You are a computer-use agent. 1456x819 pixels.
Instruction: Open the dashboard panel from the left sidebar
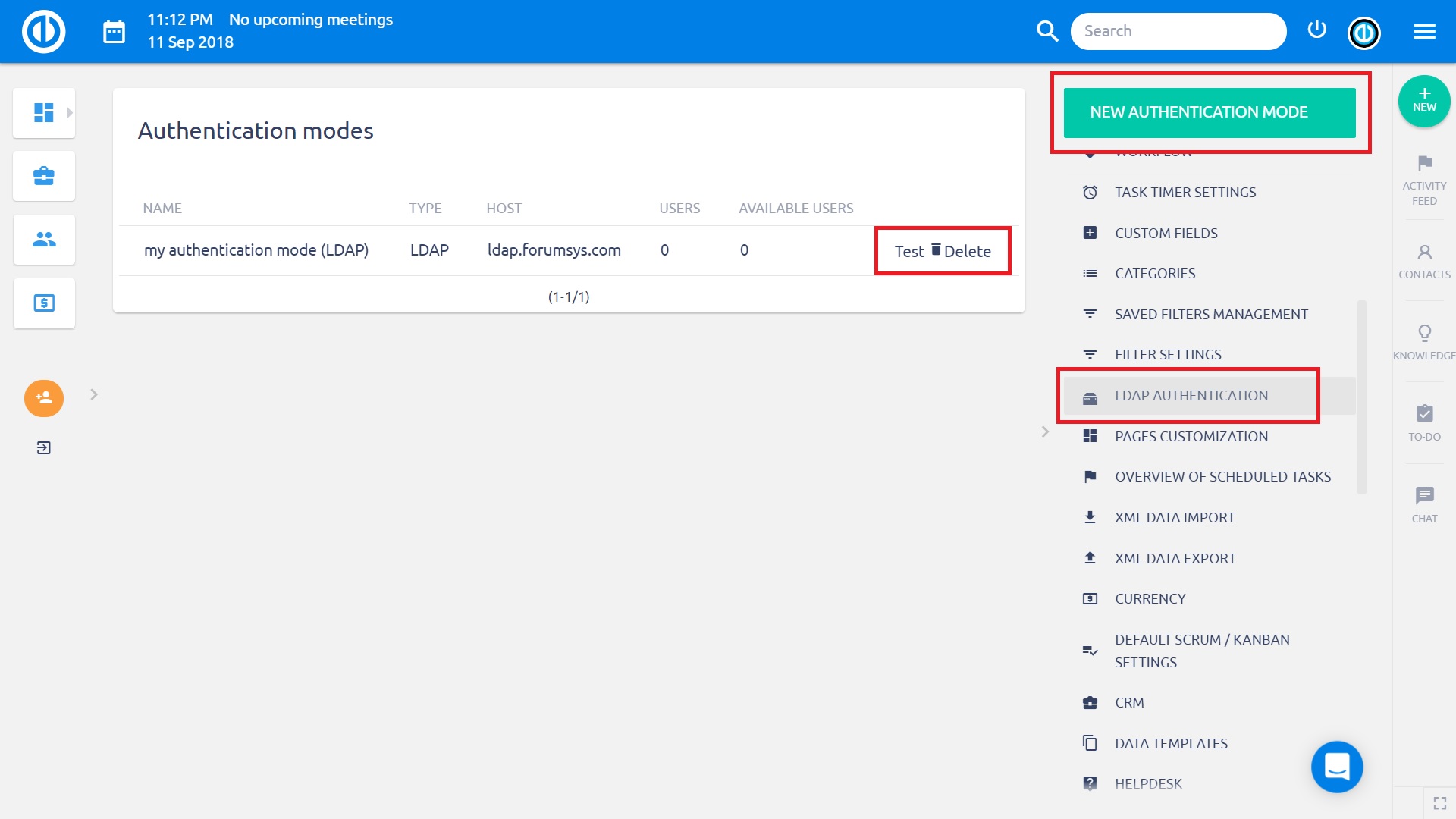pos(43,112)
